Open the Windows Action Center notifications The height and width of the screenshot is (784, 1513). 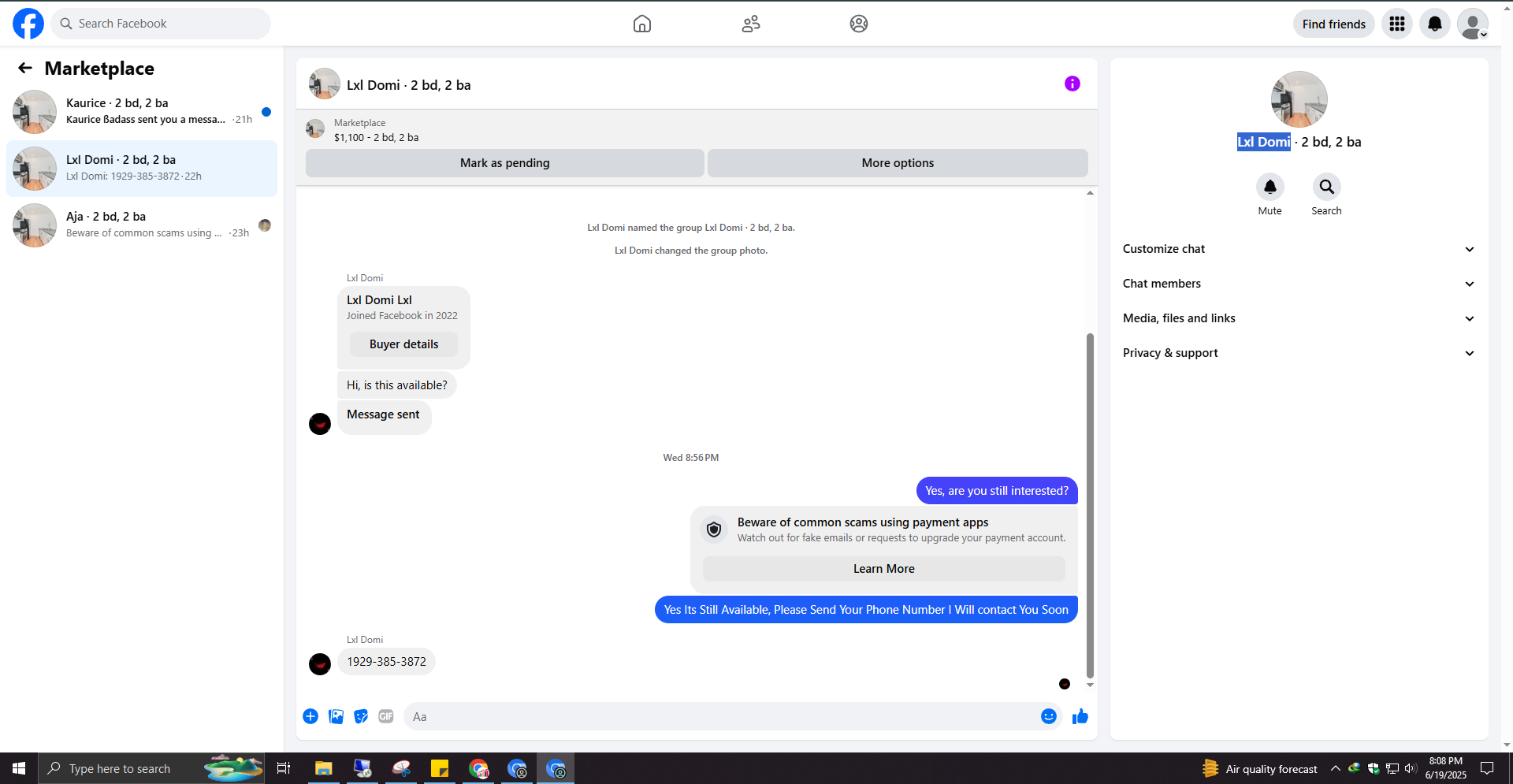coord(1487,768)
